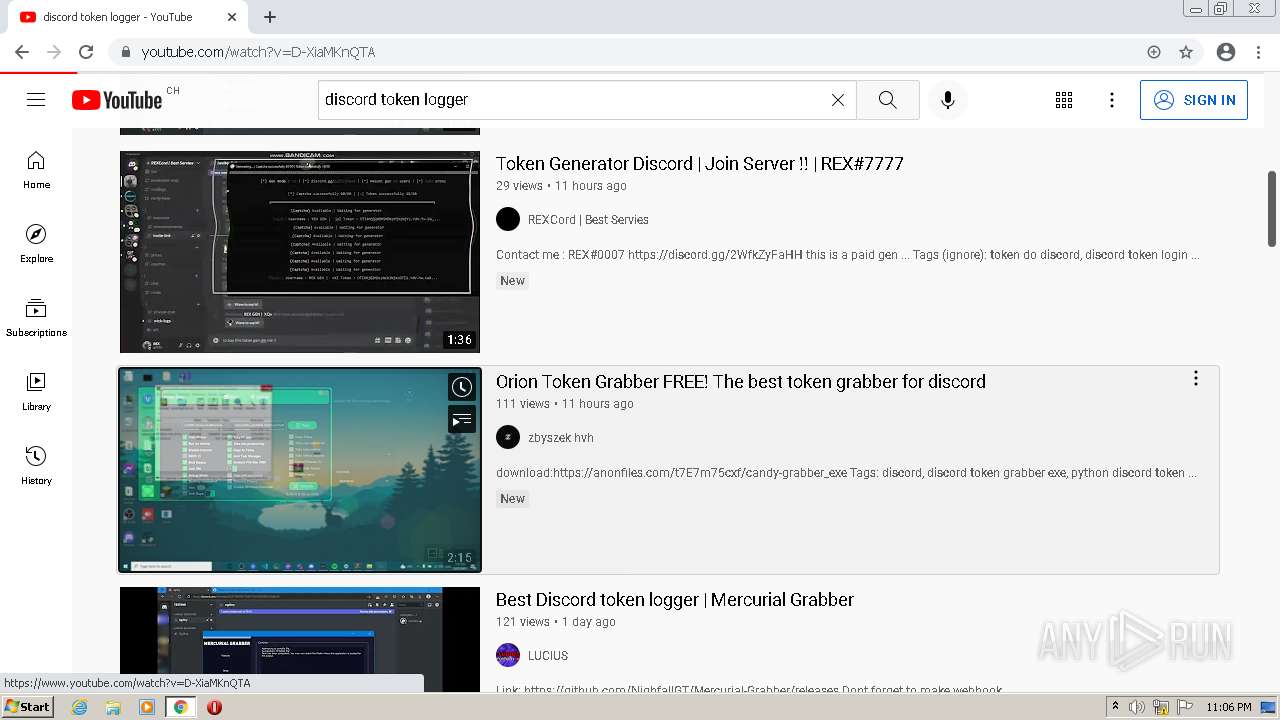Open Explore in the sidebar
1280x720 pixels.
coord(36,244)
